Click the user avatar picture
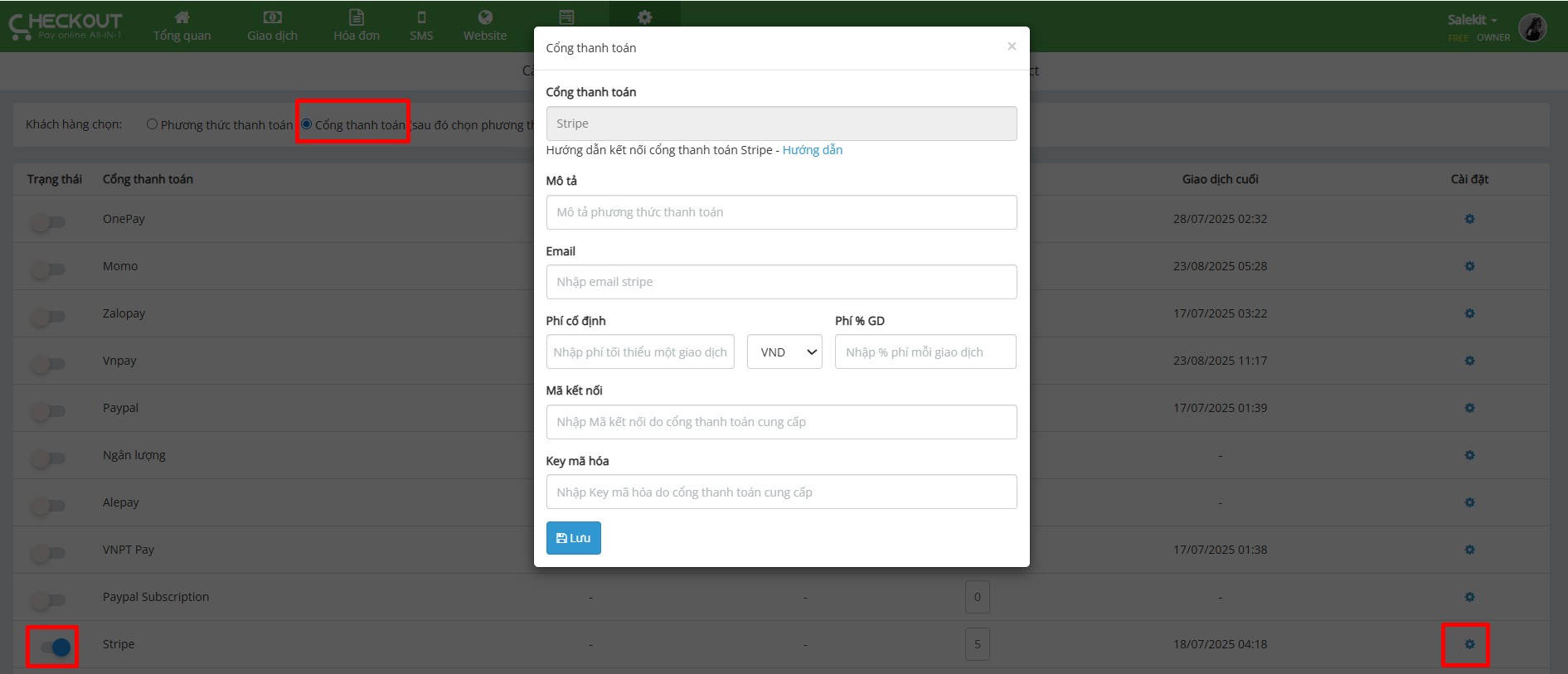 [1532, 27]
